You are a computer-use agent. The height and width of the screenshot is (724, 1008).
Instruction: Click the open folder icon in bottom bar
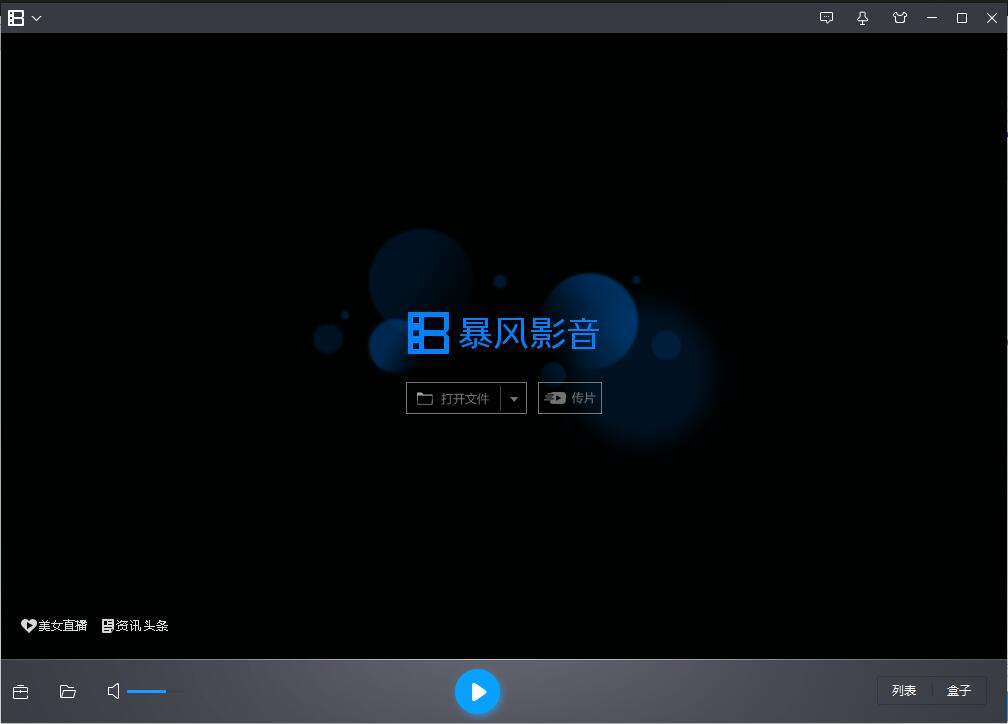pos(68,691)
